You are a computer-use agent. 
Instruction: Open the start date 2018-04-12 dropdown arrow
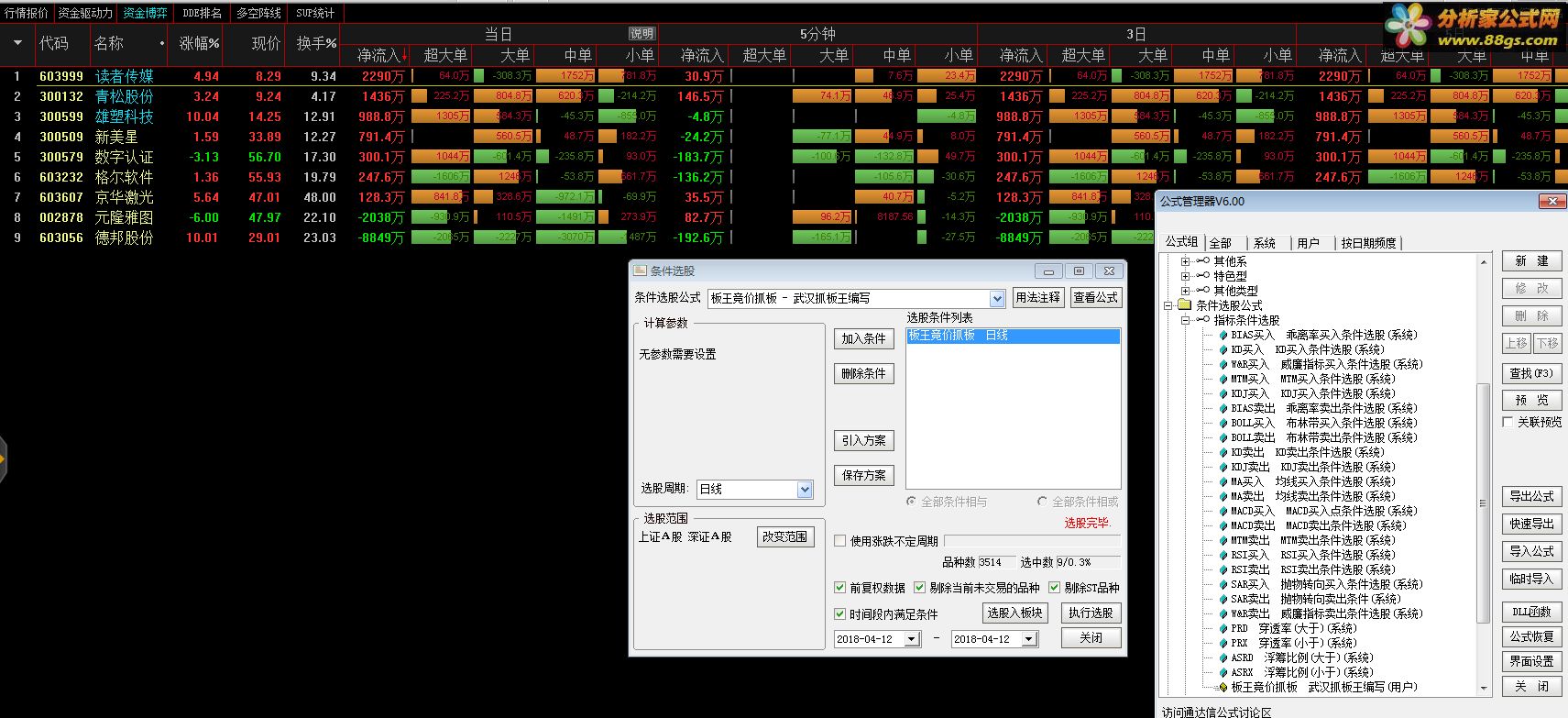click(912, 639)
